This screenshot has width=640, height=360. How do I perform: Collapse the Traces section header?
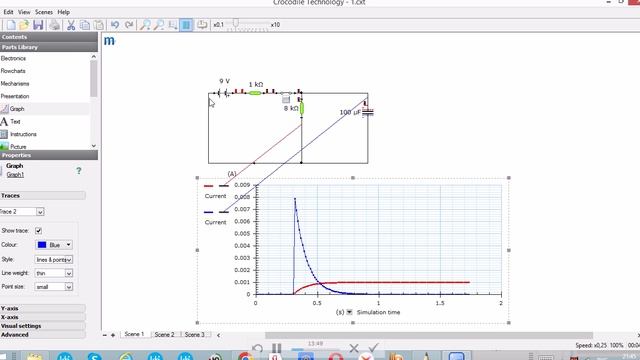click(43, 196)
